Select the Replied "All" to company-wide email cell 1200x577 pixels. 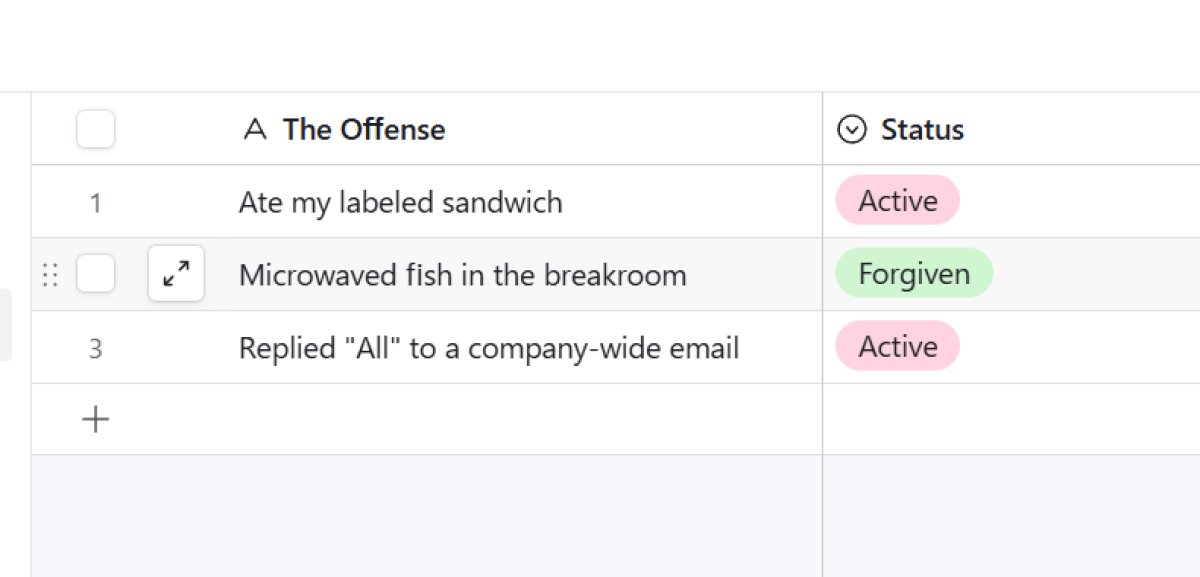(x=489, y=349)
